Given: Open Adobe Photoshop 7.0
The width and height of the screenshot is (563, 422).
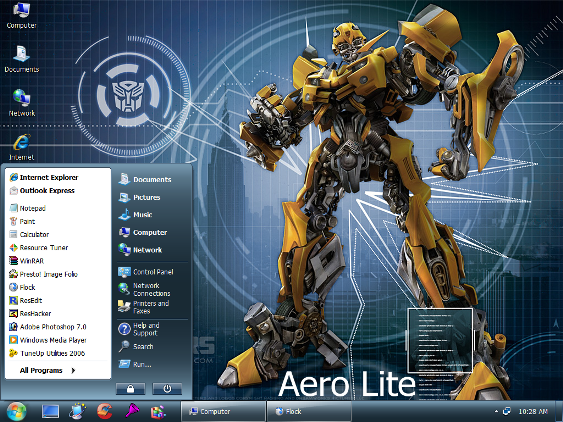Looking at the screenshot, I should coord(48,327).
